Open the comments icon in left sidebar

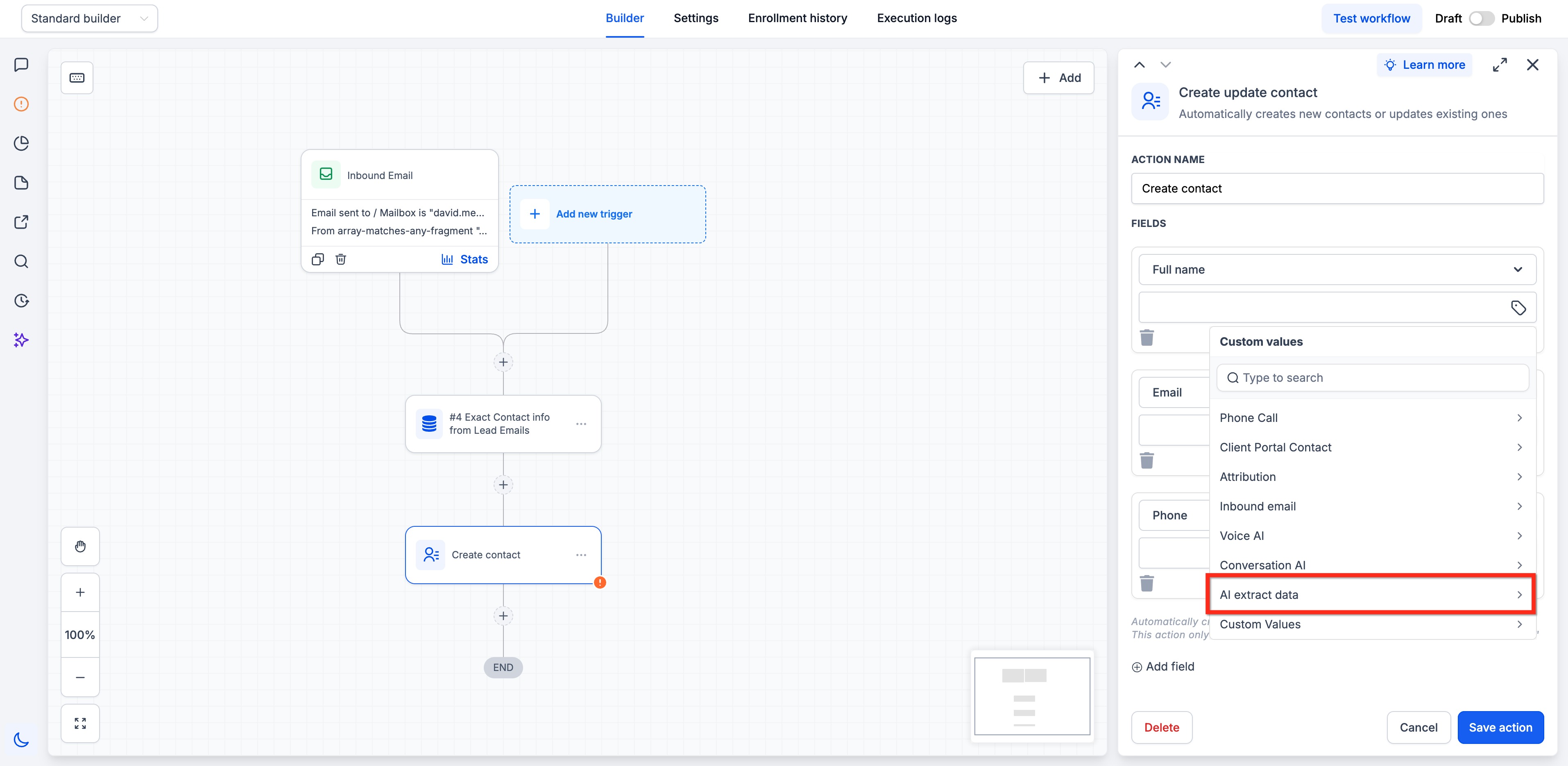21,65
